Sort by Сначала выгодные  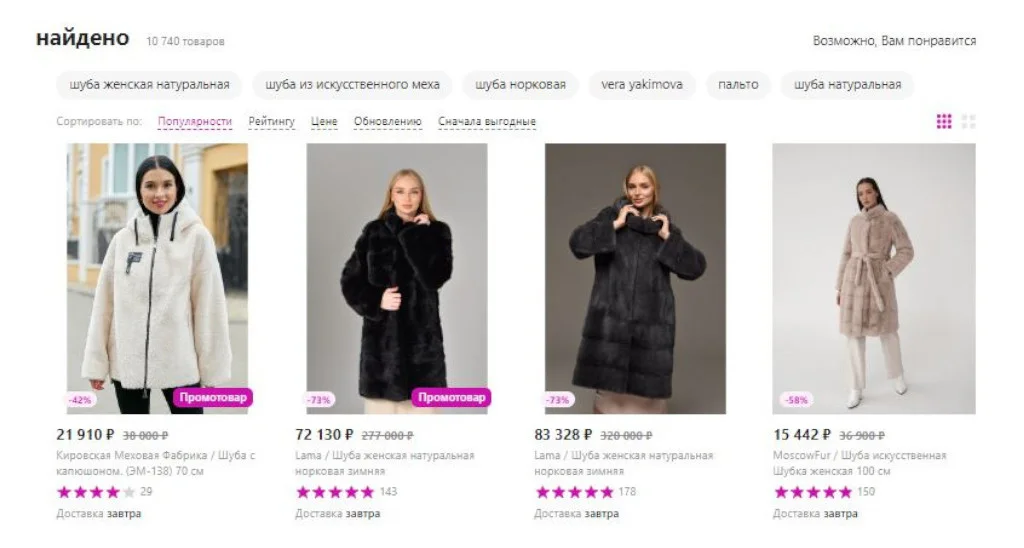(487, 122)
